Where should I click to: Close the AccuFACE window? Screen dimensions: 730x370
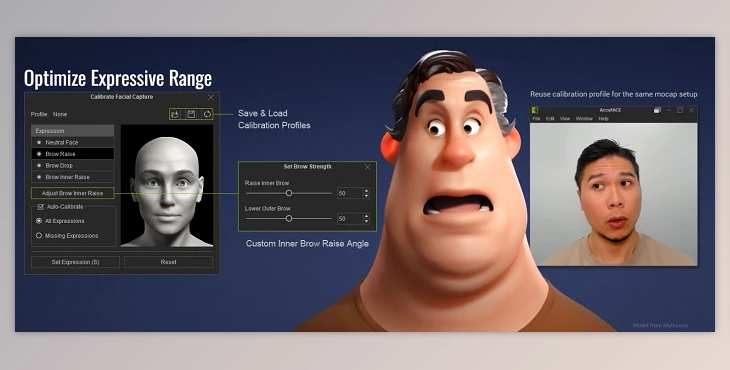coord(691,110)
